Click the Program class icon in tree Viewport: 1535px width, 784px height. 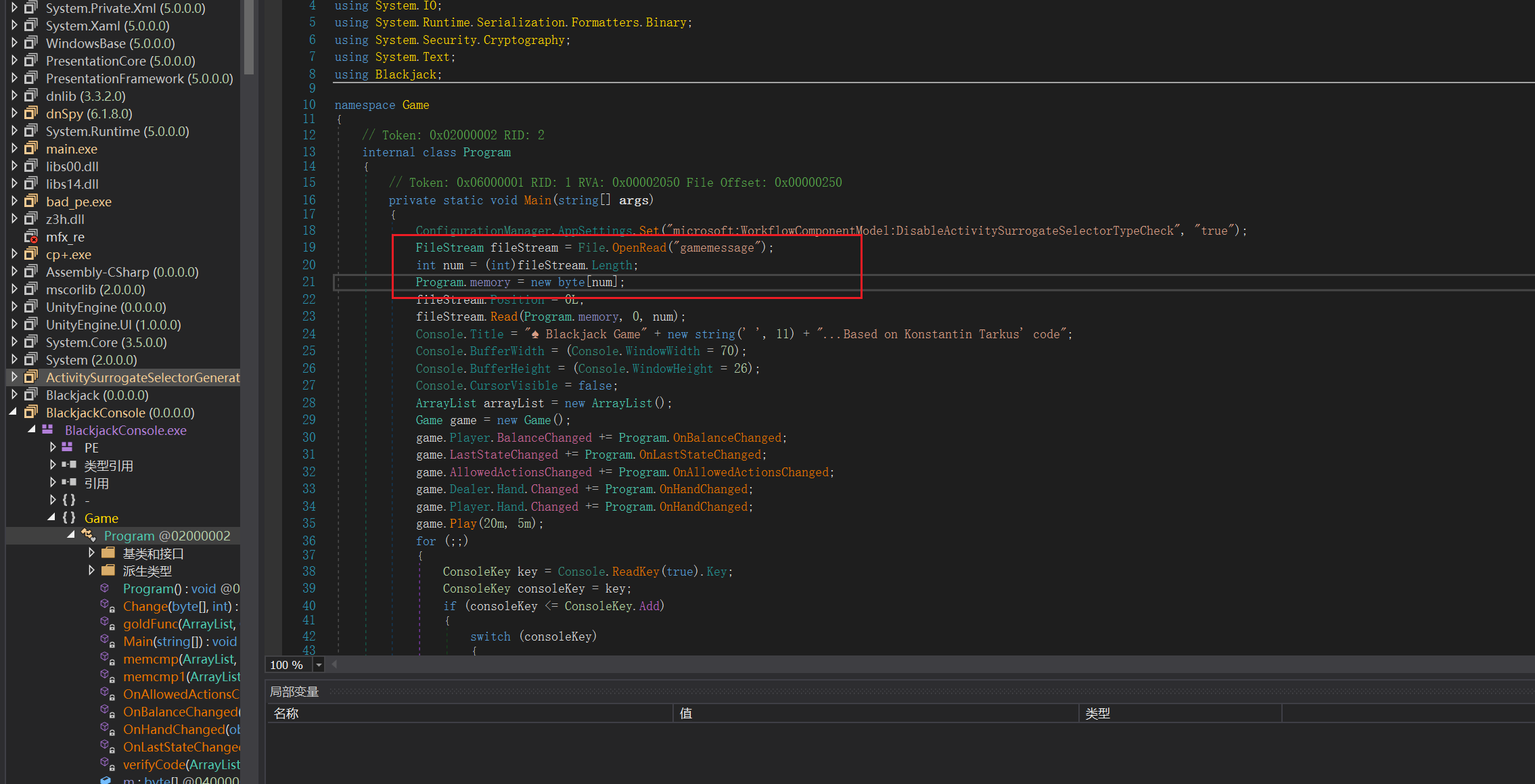point(89,536)
